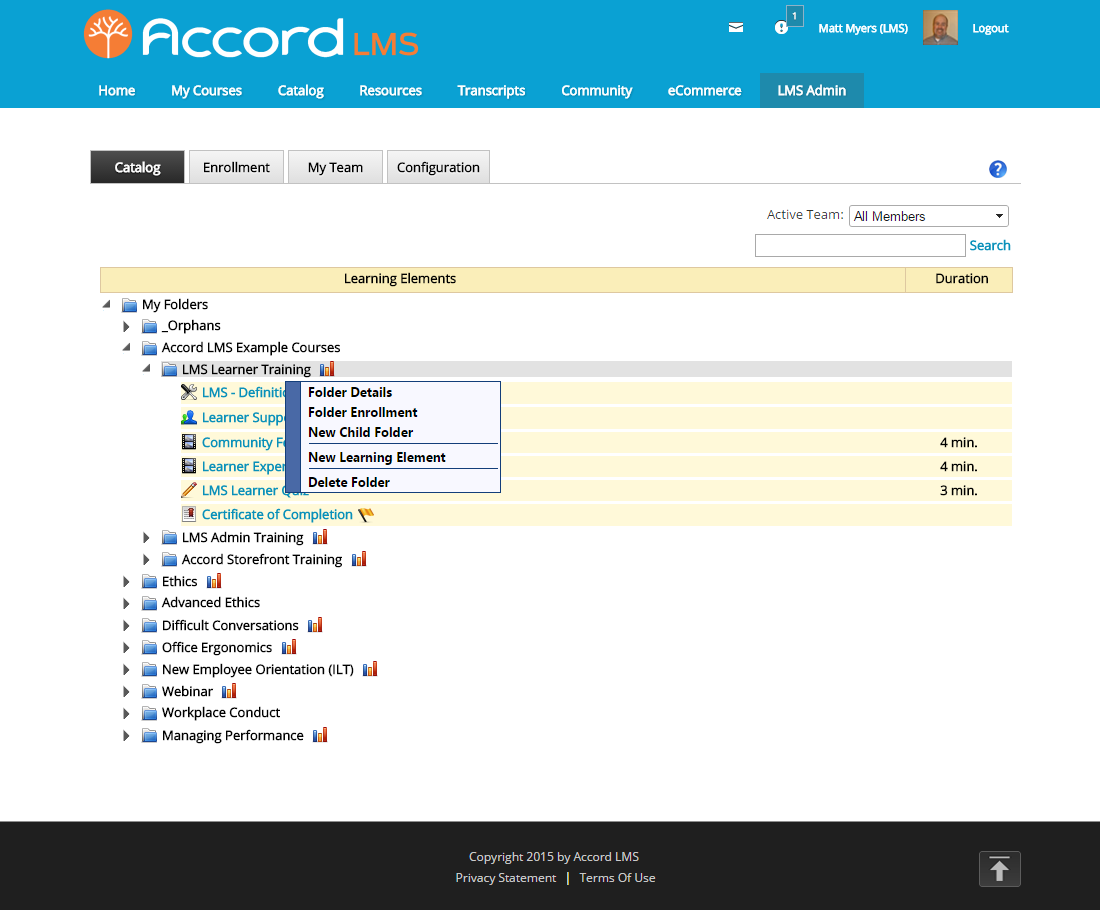This screenshot has height=910, width=1100.
Task: Expand the Workplace Conduct folder
Action: pyautogui.click(x=126, y=714)
